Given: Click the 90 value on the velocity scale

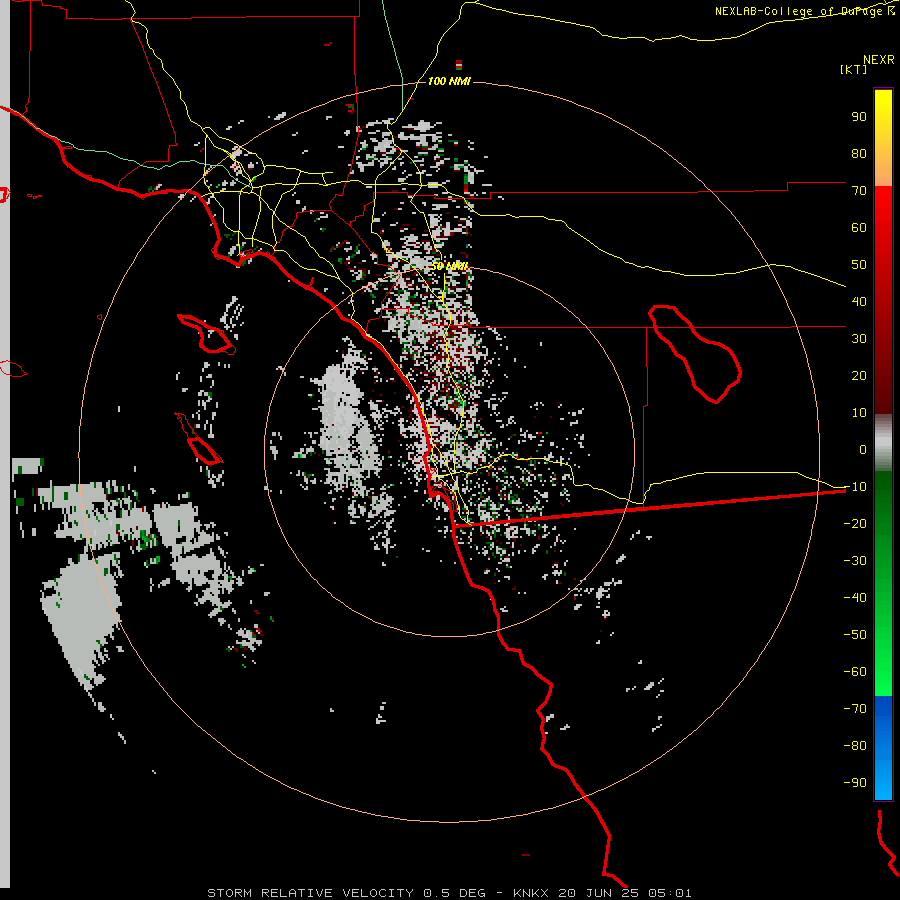Looking at the screenshot, I should (x=859, y=117).
